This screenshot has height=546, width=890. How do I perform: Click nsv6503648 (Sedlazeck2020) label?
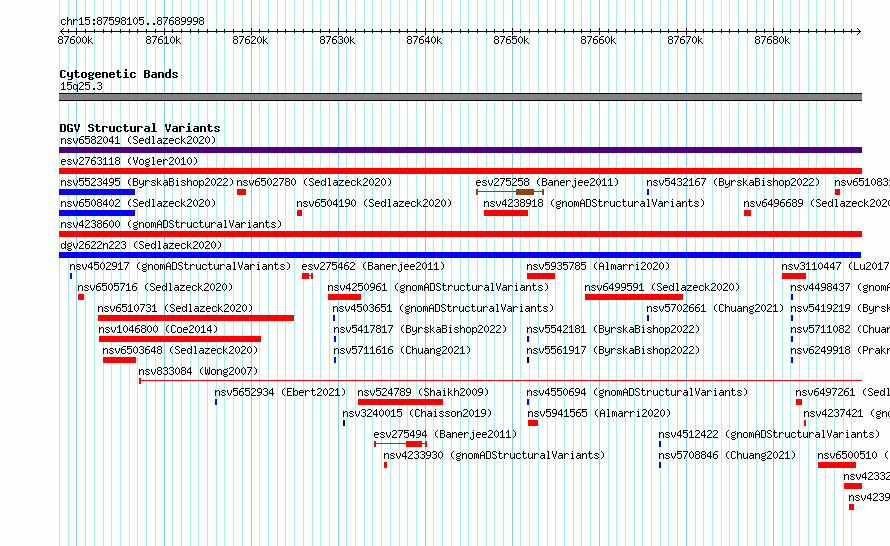[x=180, y=350]
